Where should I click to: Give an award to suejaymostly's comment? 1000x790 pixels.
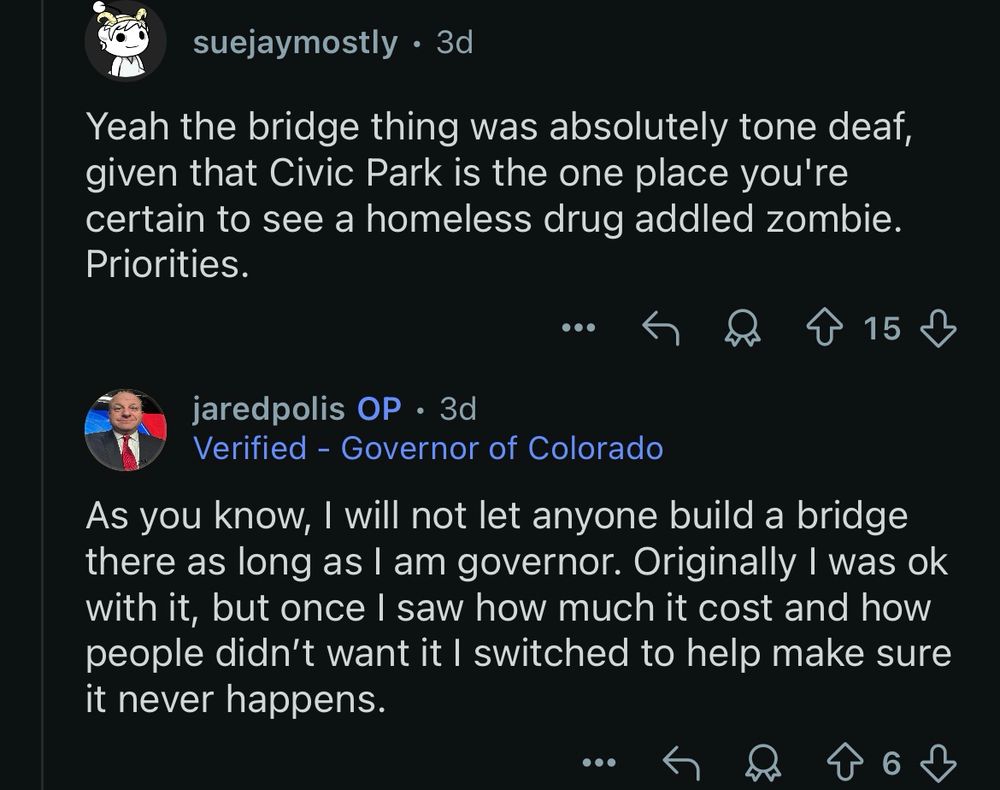pos(742,327)
